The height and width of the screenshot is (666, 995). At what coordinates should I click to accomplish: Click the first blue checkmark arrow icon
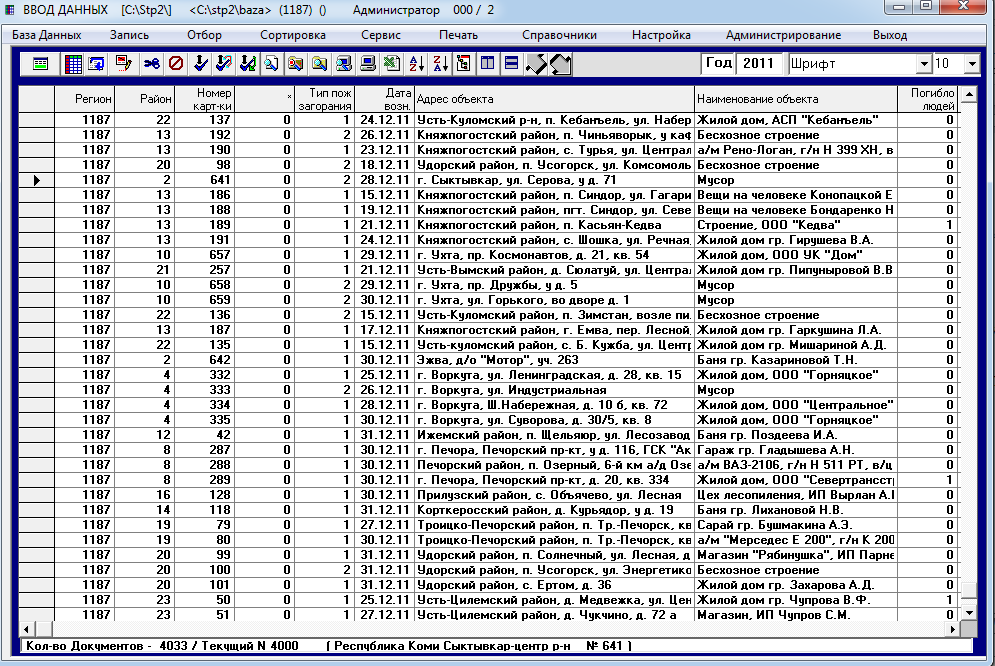tap(201, 63)
